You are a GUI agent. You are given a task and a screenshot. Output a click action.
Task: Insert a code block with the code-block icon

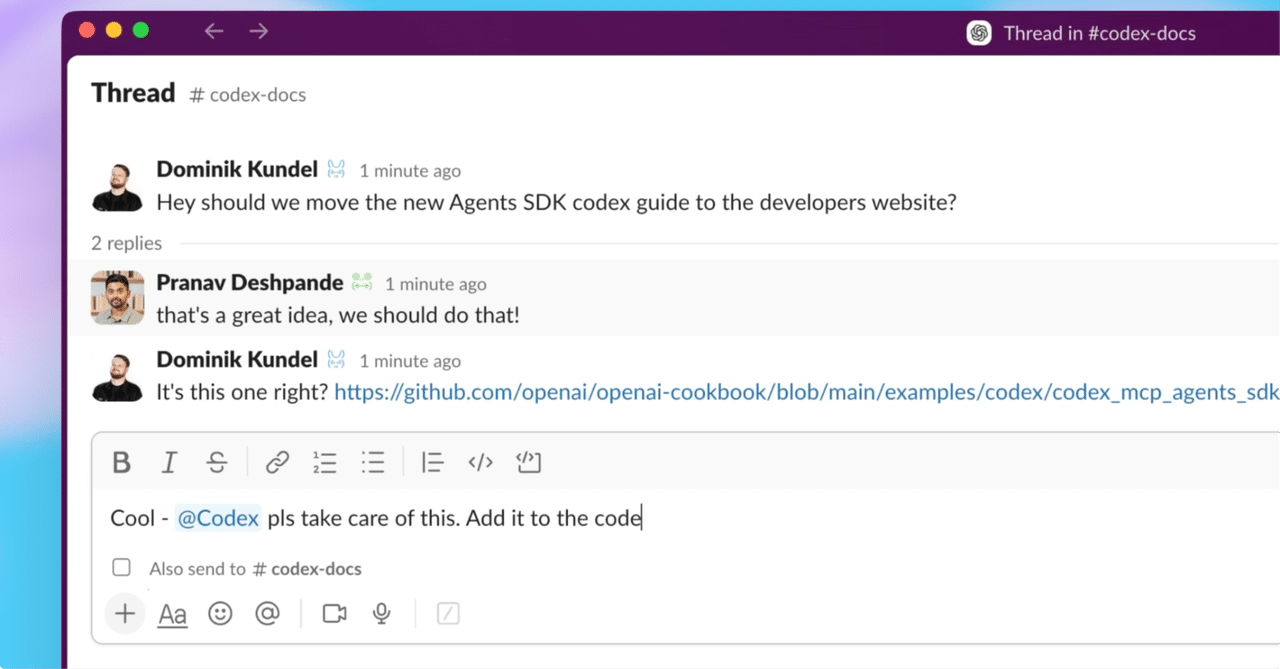tap(529, 462)
